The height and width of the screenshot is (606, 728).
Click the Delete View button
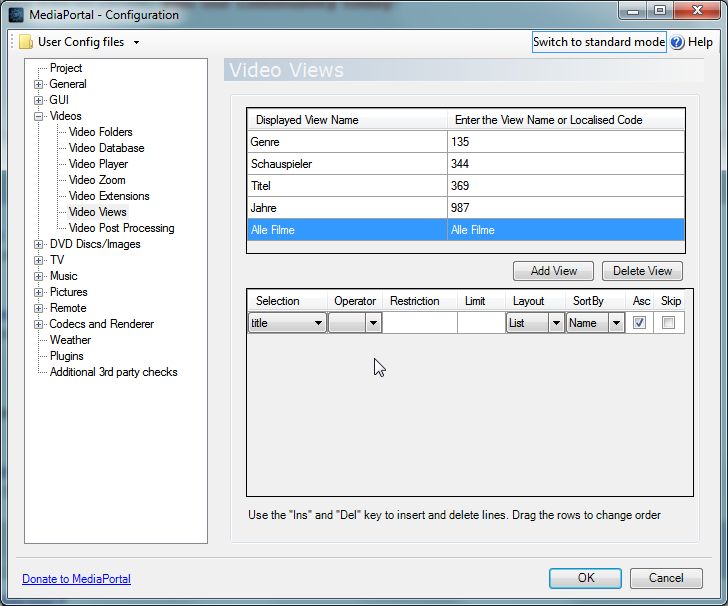point(642,271)
